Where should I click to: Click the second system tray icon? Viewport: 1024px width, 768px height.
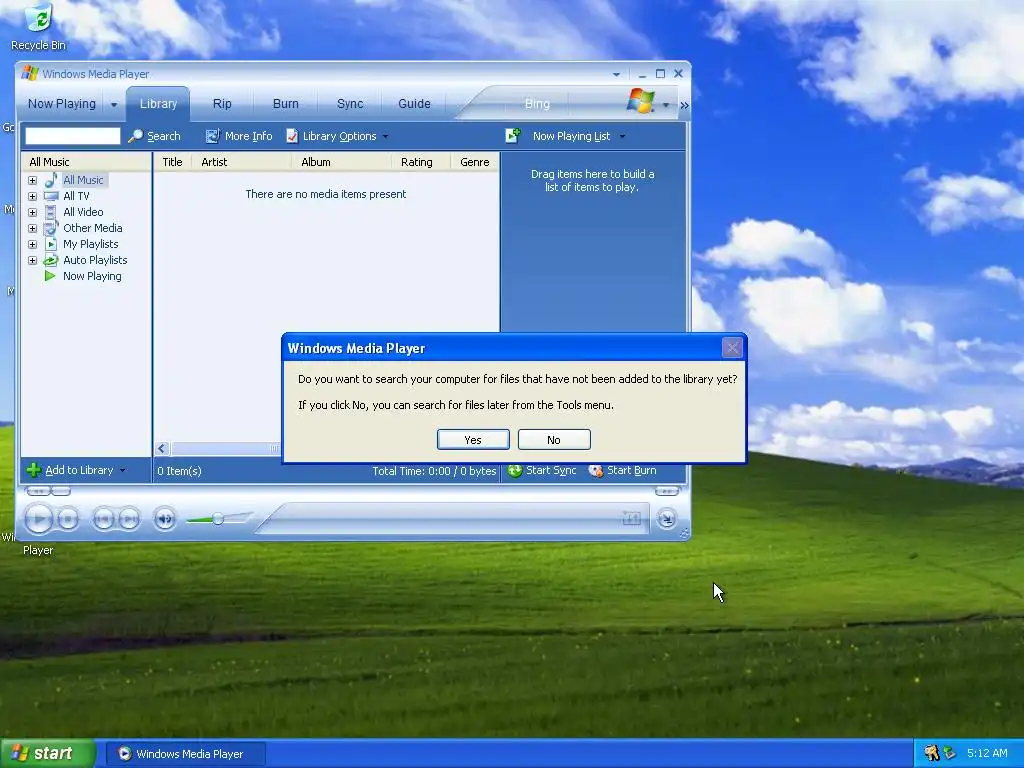[950, 753]
